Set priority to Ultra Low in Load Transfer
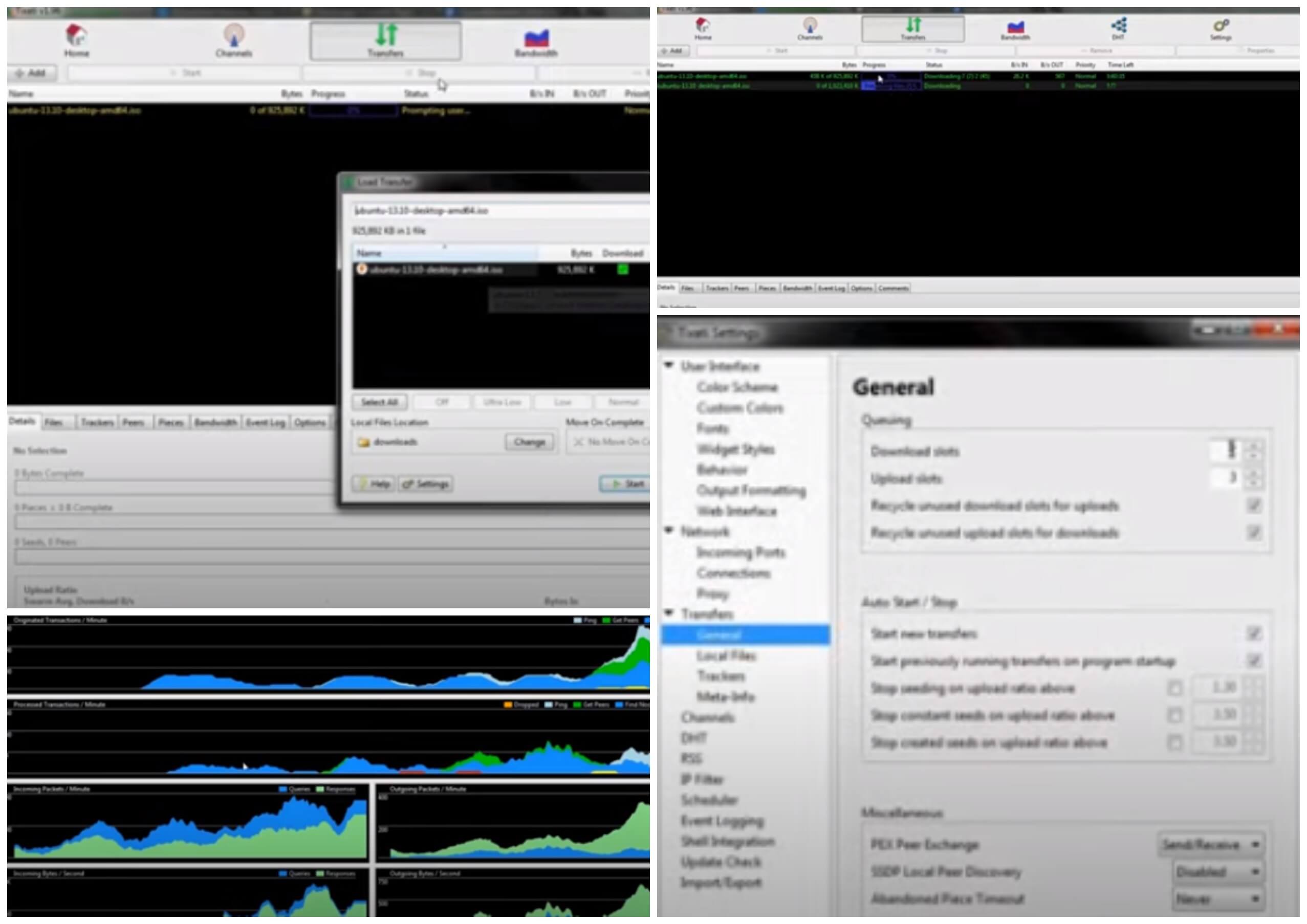Image resolution: width=1307 pixels, height=924 pixels. [x=502, y=402]
